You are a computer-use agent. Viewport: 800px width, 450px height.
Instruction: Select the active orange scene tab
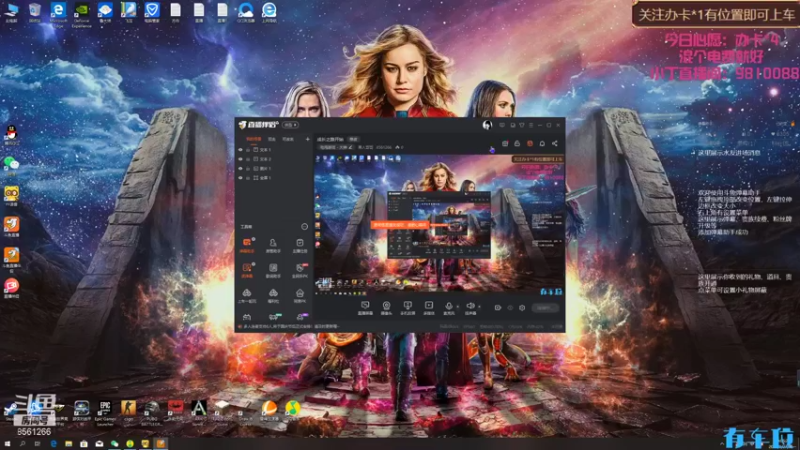pos(254,139)
